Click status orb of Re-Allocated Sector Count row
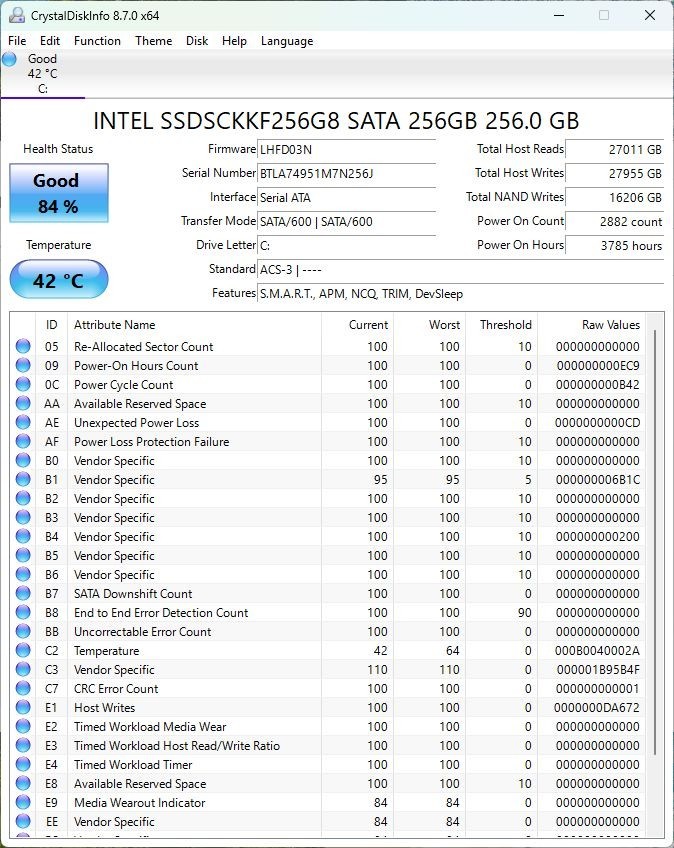The image size is (674, 848). (x=23, y=346)
